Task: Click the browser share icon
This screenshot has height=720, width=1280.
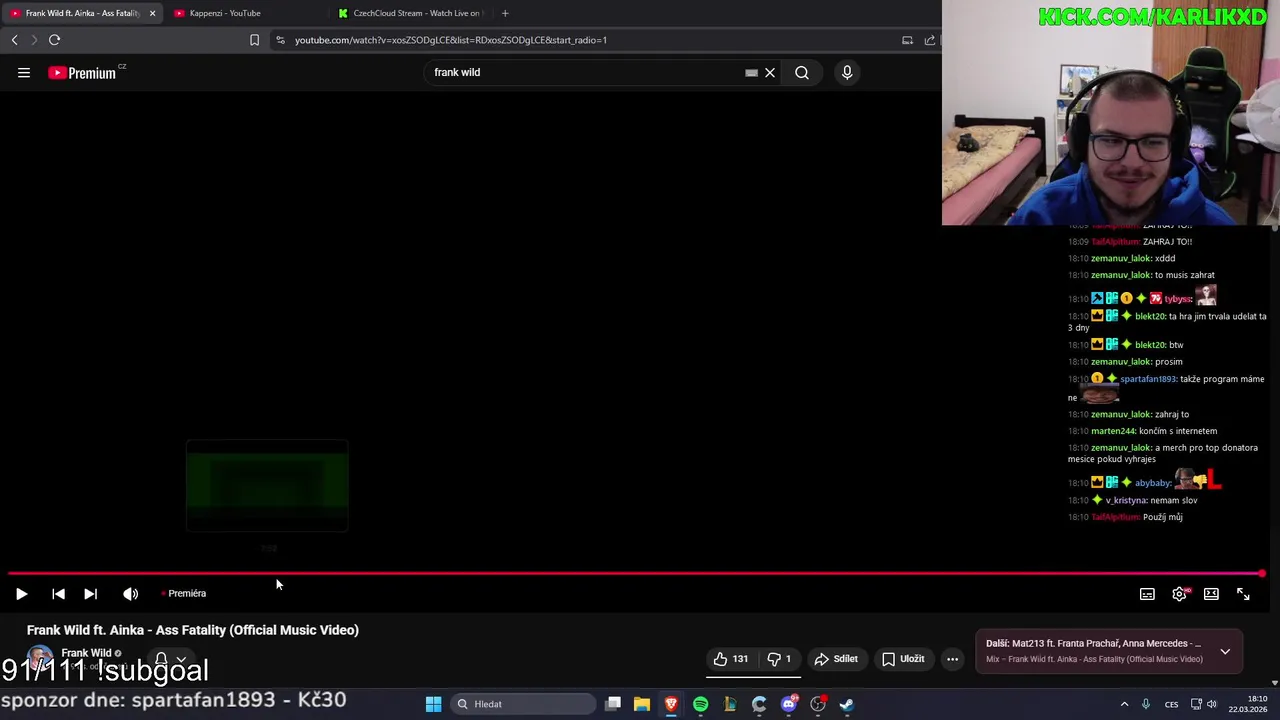Action: click(930, 40)
